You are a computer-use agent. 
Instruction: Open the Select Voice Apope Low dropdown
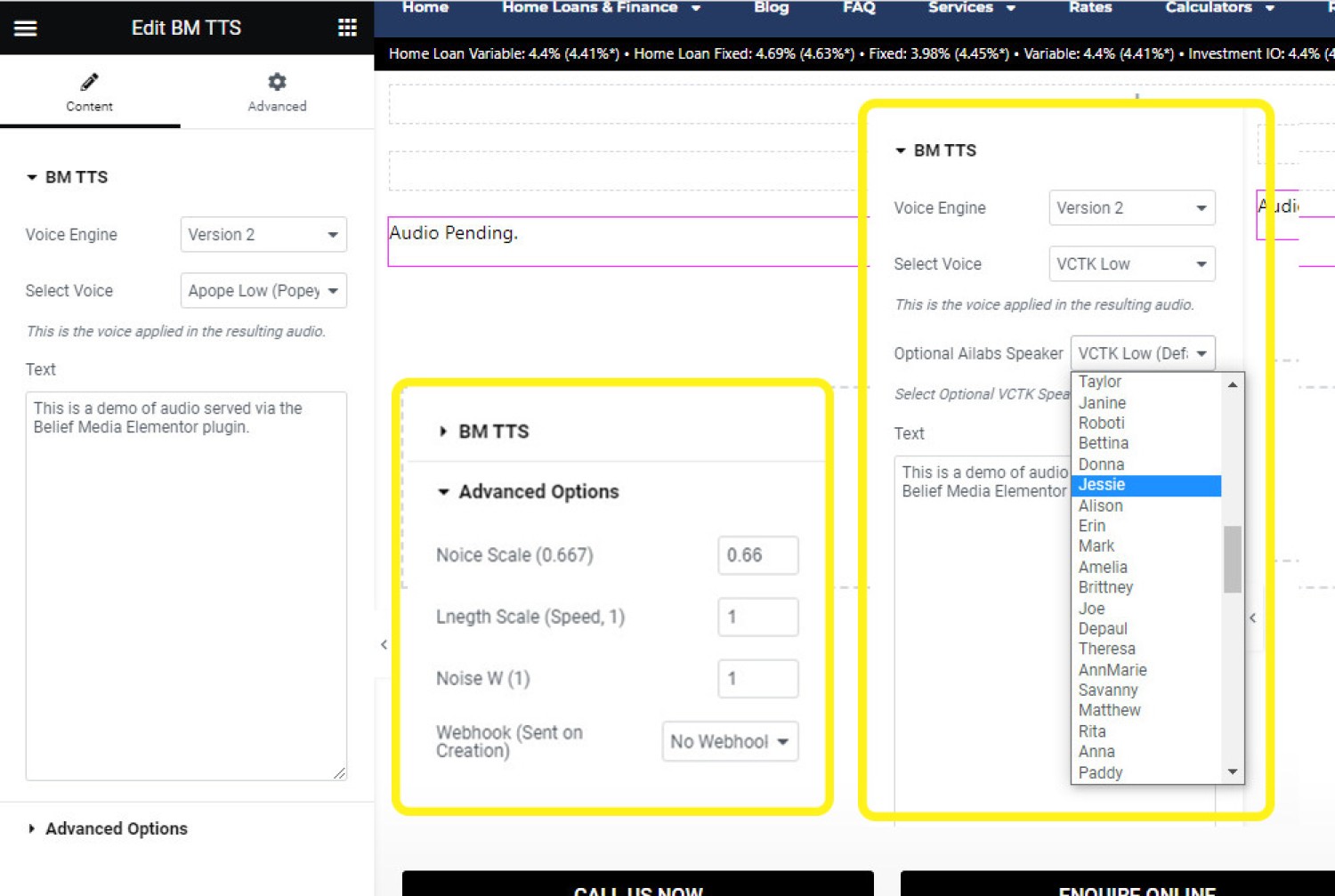click(263, 291)
